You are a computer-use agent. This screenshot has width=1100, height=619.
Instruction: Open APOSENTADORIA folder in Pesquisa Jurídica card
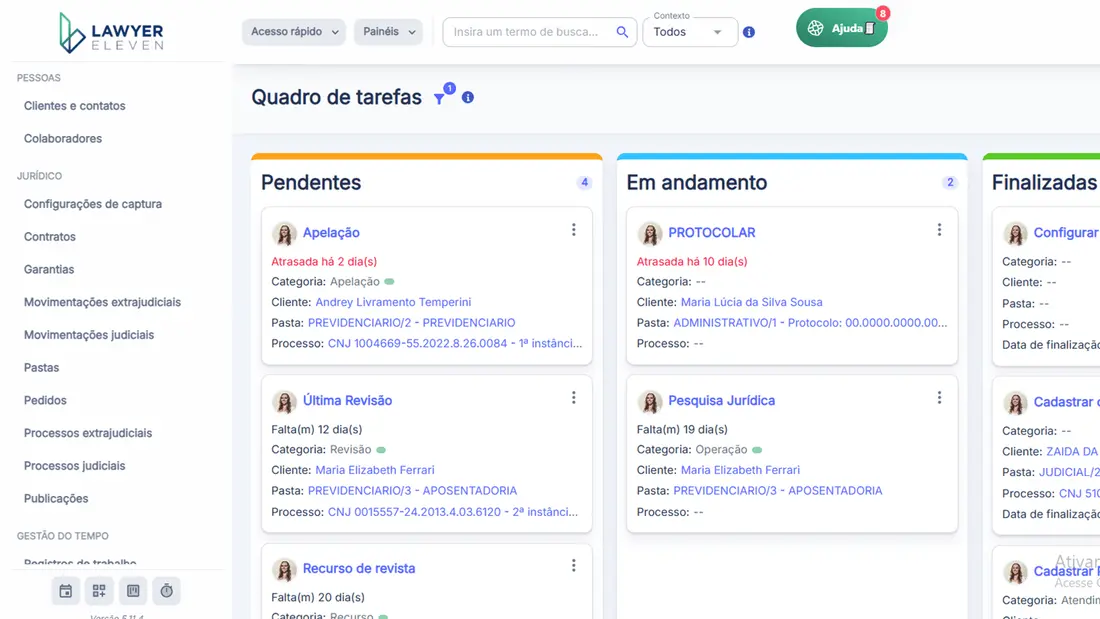pyautogui.click(x=778, y=491)
